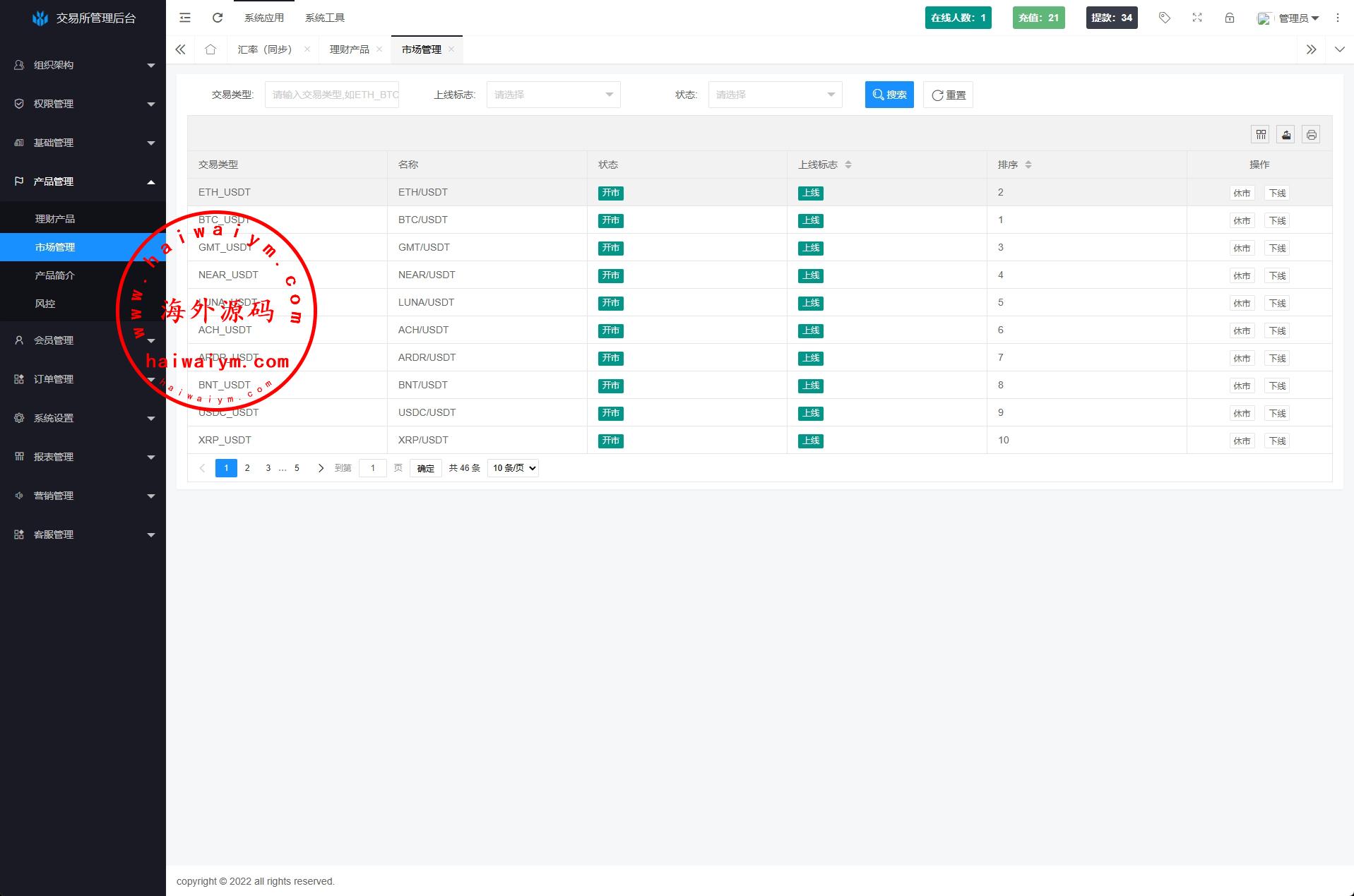The height and width of the screenshot is (896, 1354).
Task: Open 风控 in the sidebar menu
Action: 45,304
